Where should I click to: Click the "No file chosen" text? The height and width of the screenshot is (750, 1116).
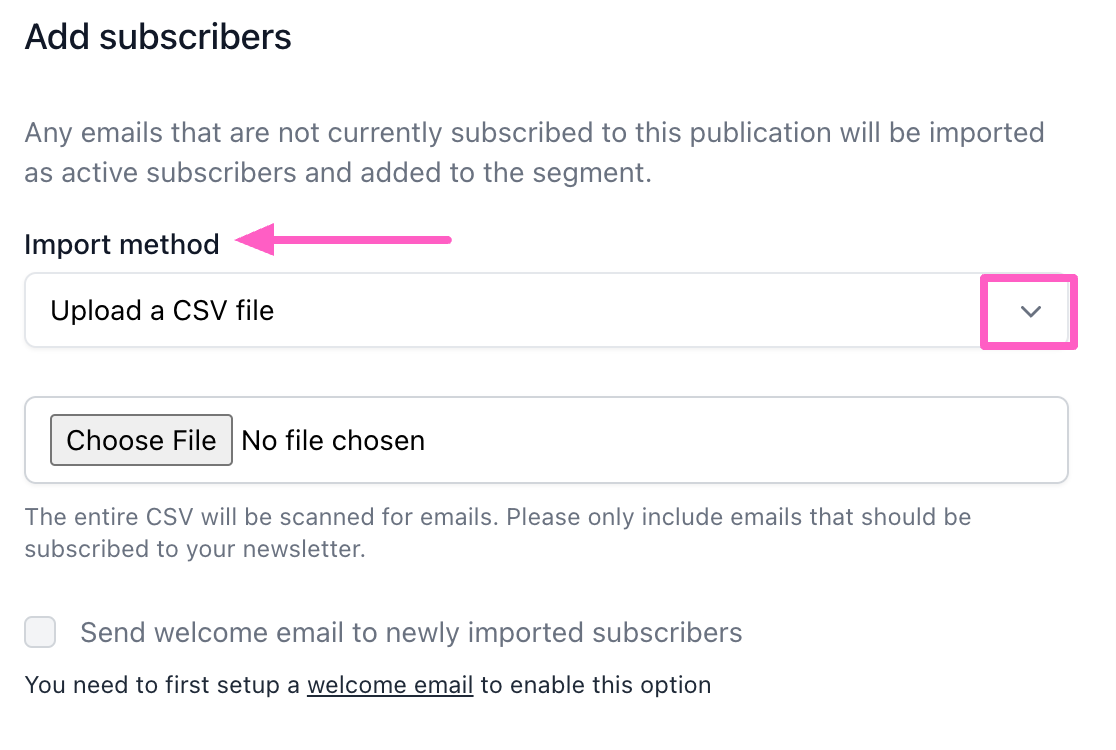tap(333, 440)
